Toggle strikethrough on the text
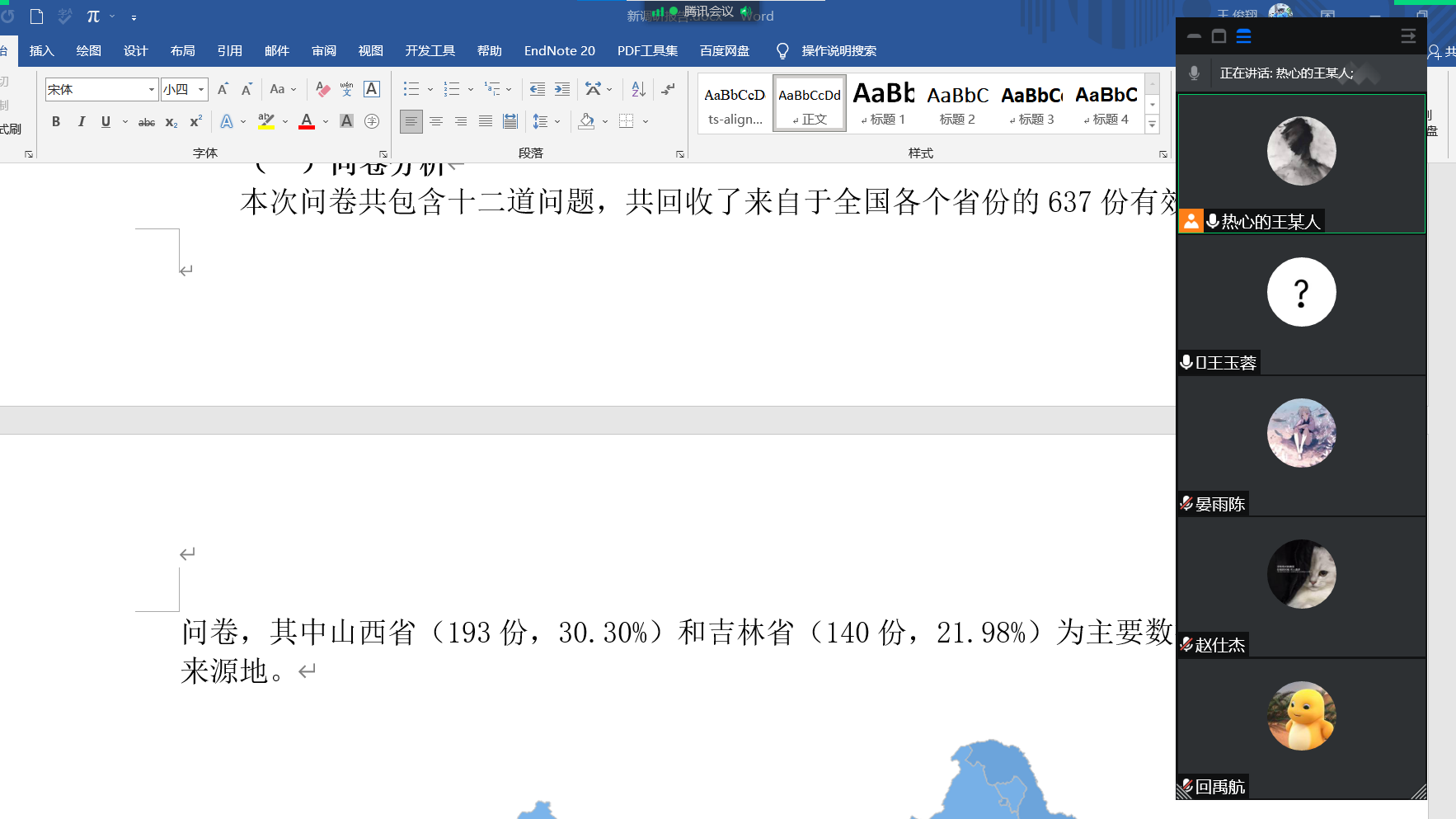 pyautogui.click(x=147, y=122)
